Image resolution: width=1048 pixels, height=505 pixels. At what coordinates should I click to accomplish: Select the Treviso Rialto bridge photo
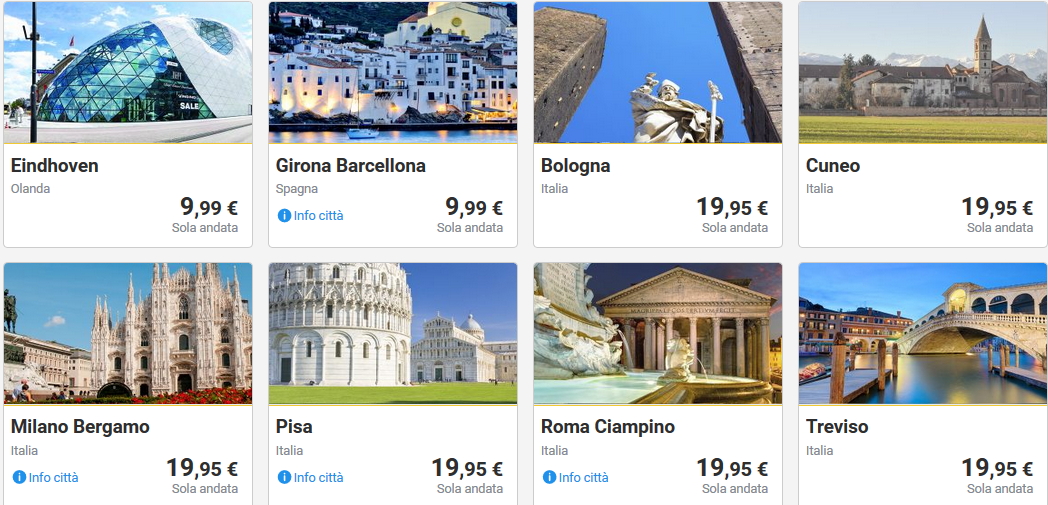coord(923,333)
